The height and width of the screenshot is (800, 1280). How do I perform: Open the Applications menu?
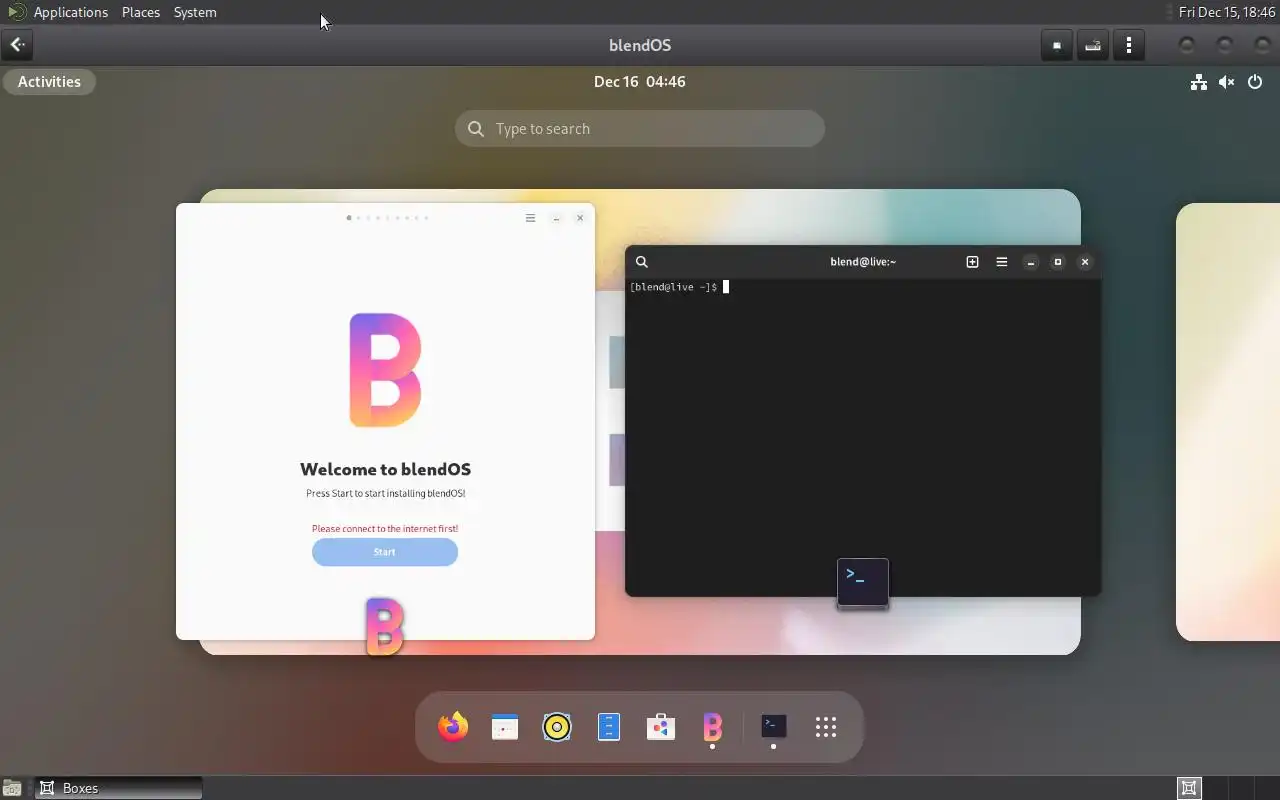[x=70, y=12]
